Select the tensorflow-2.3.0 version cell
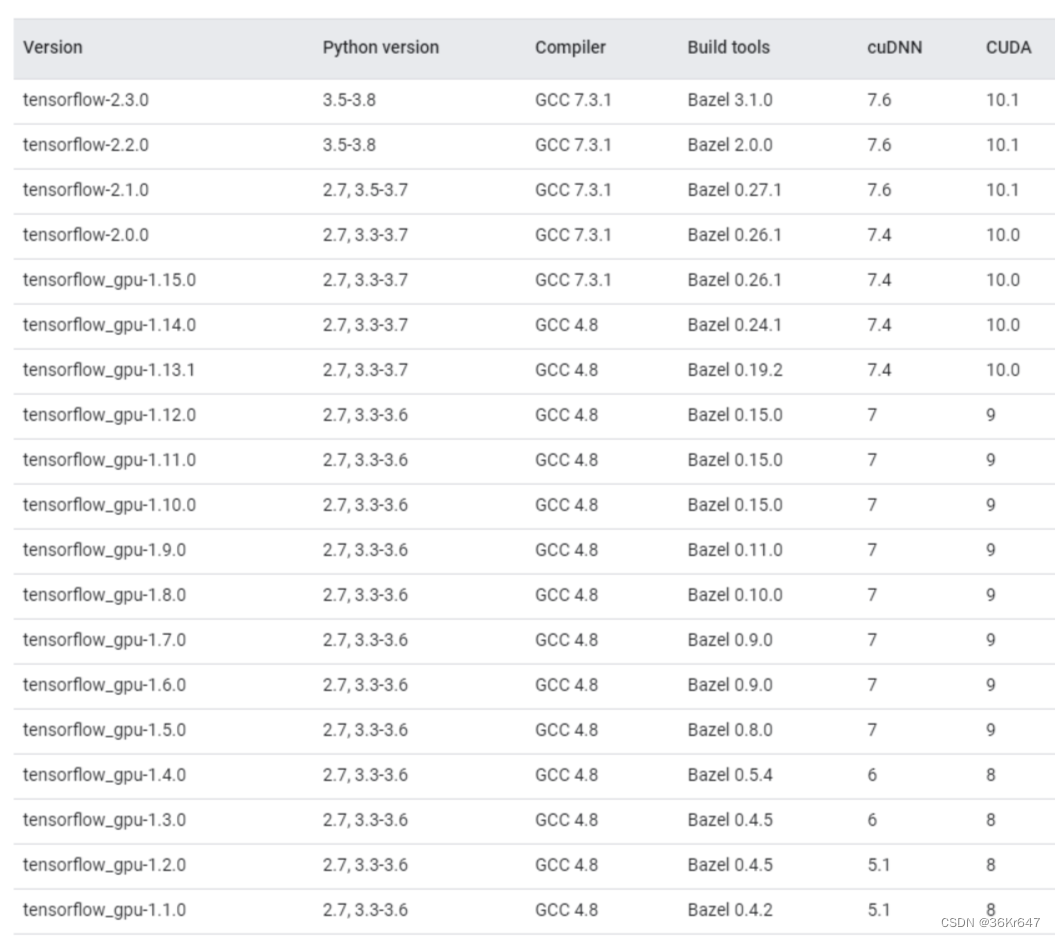 click(x=85, y=100)
